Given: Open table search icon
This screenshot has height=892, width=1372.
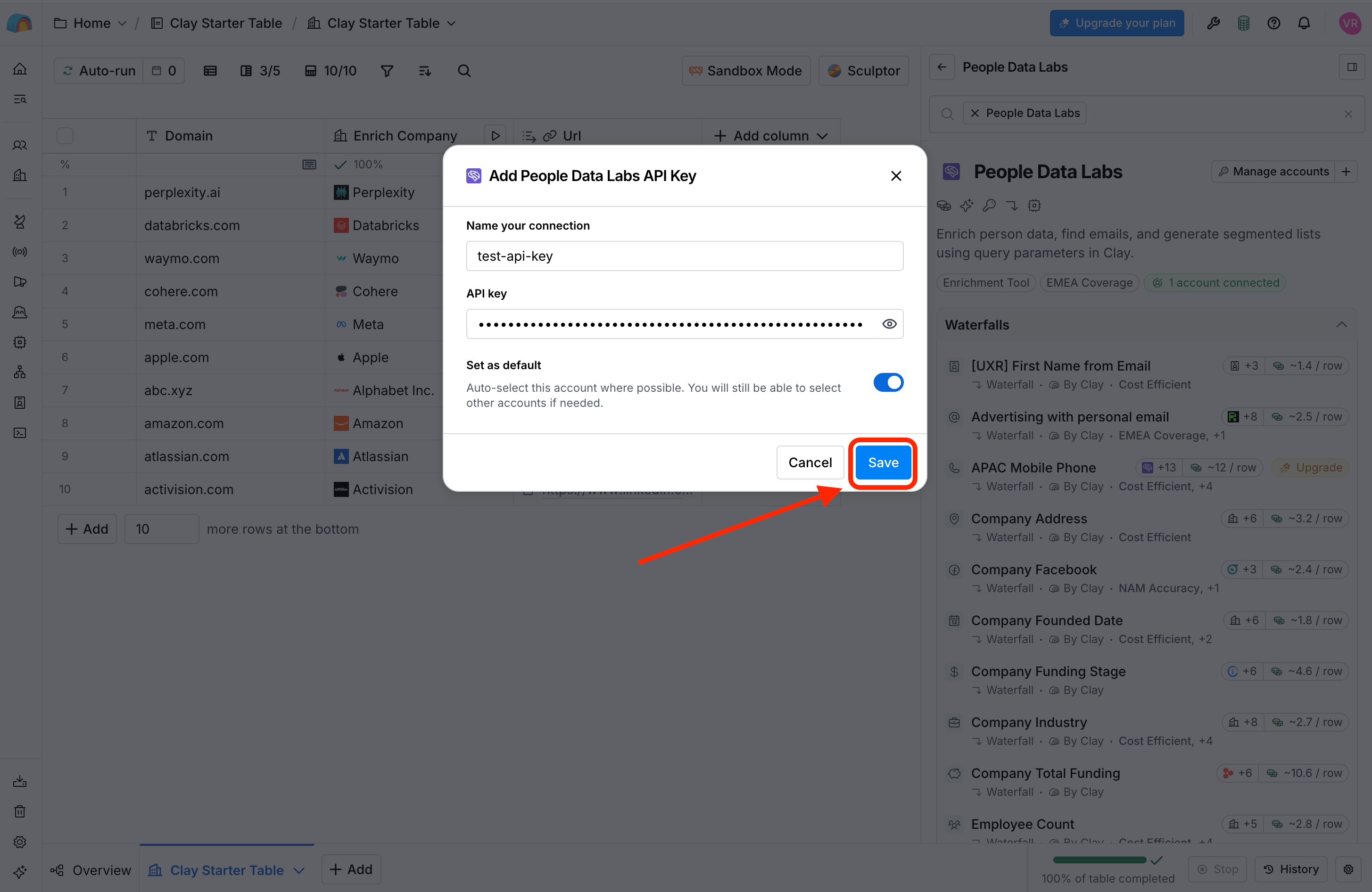Looking at the screenshot, I should [464, 71].
